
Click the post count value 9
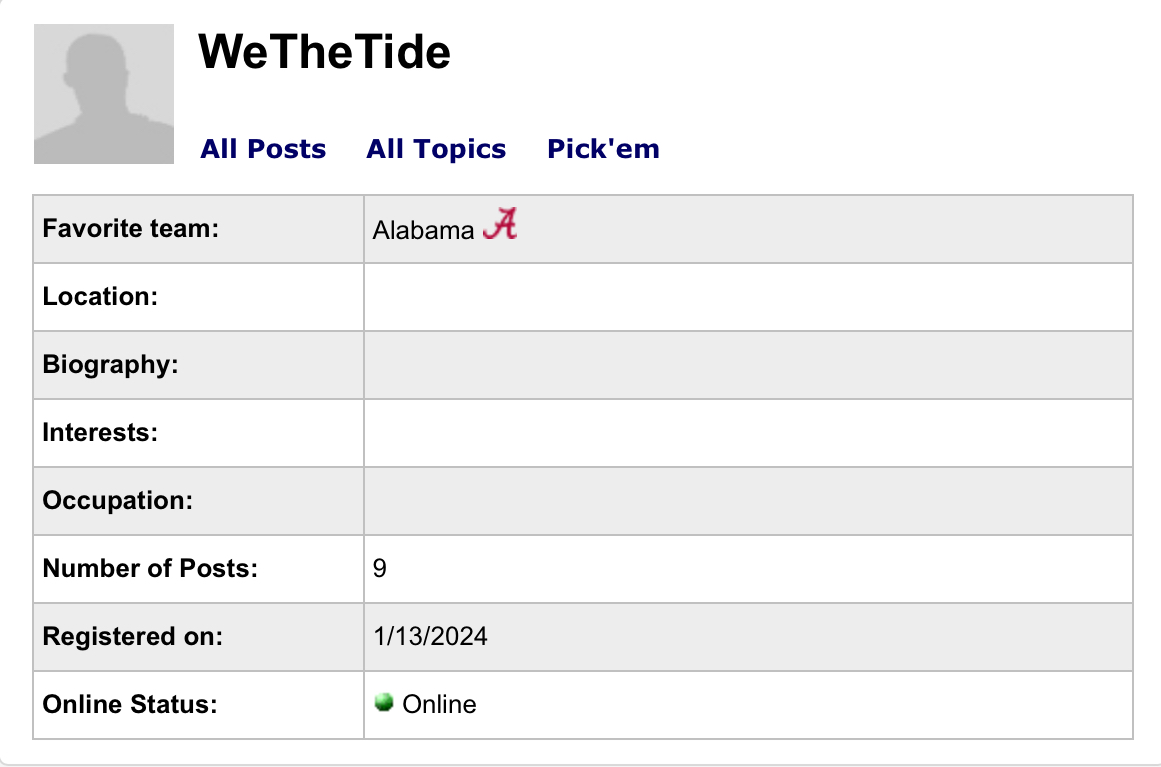[380, 568]
